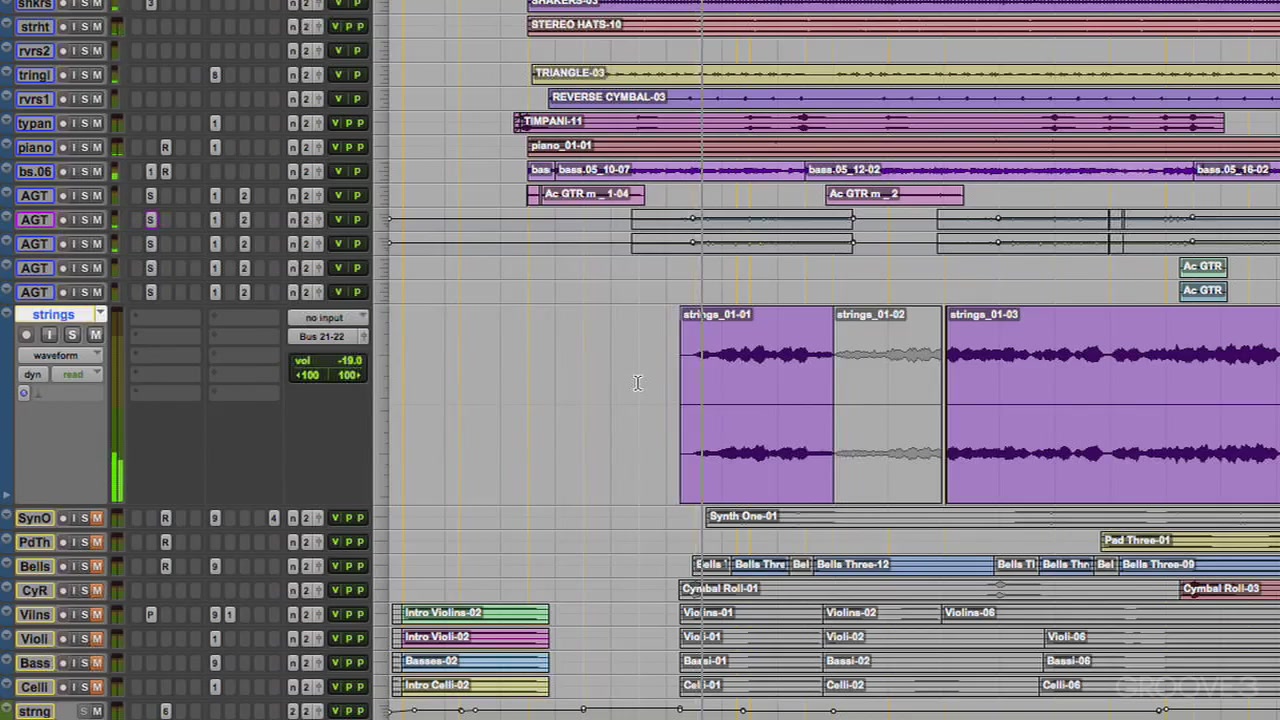Open the P insert on Vilns track
Screen dimensions: 1280x720
pyautogui.click(x=151, y=614)
